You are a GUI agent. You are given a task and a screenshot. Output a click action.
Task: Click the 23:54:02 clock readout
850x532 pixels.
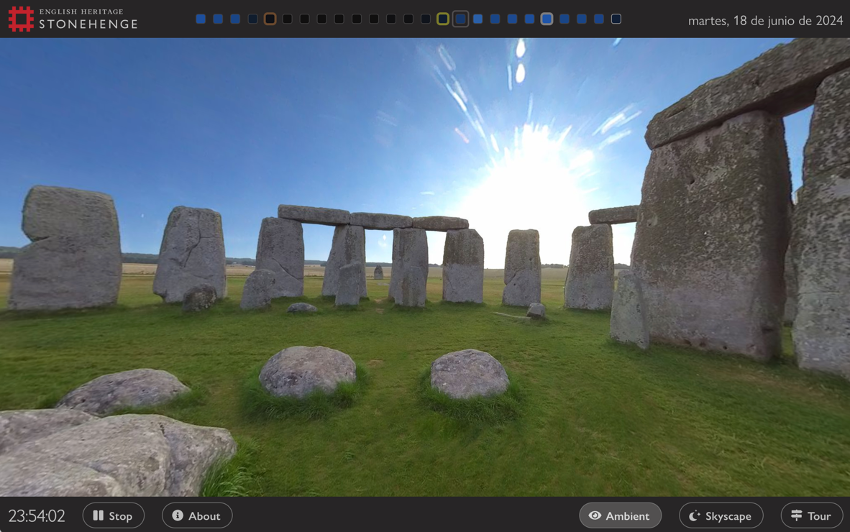point(36,516)
